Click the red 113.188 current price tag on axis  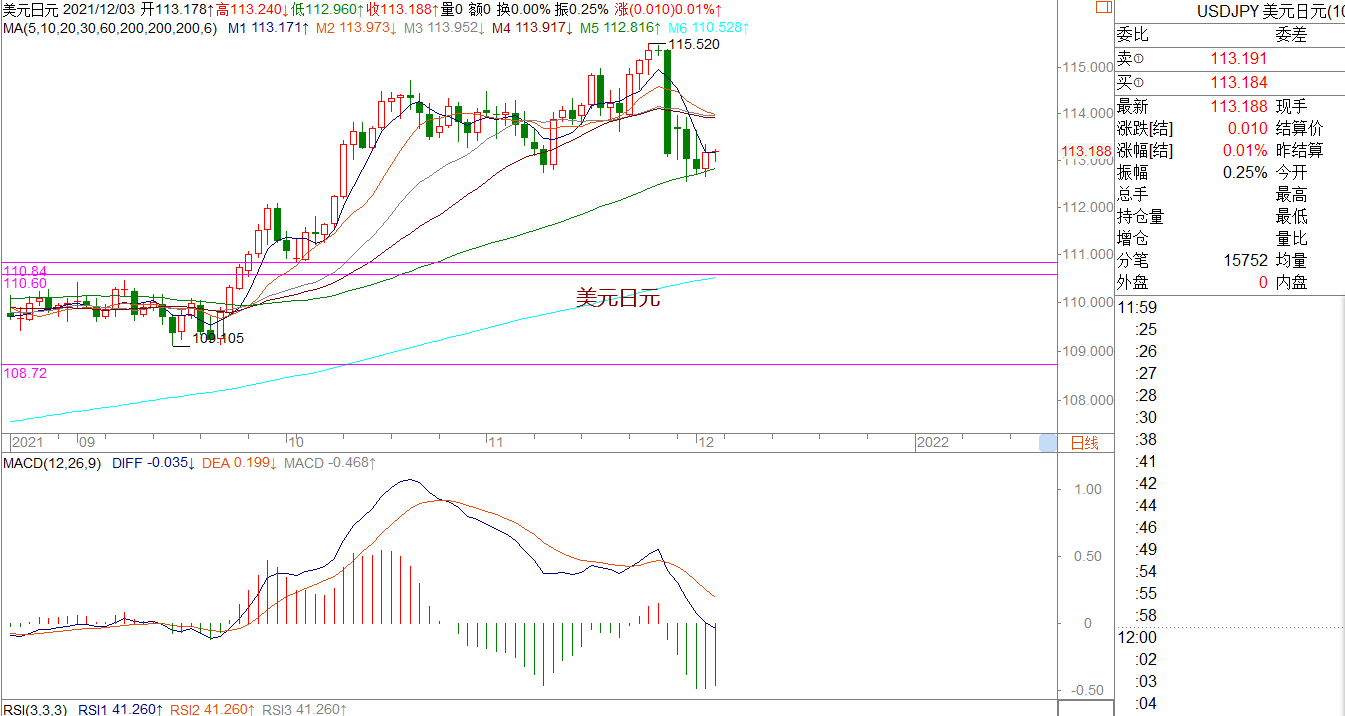tap(1087, 151)
